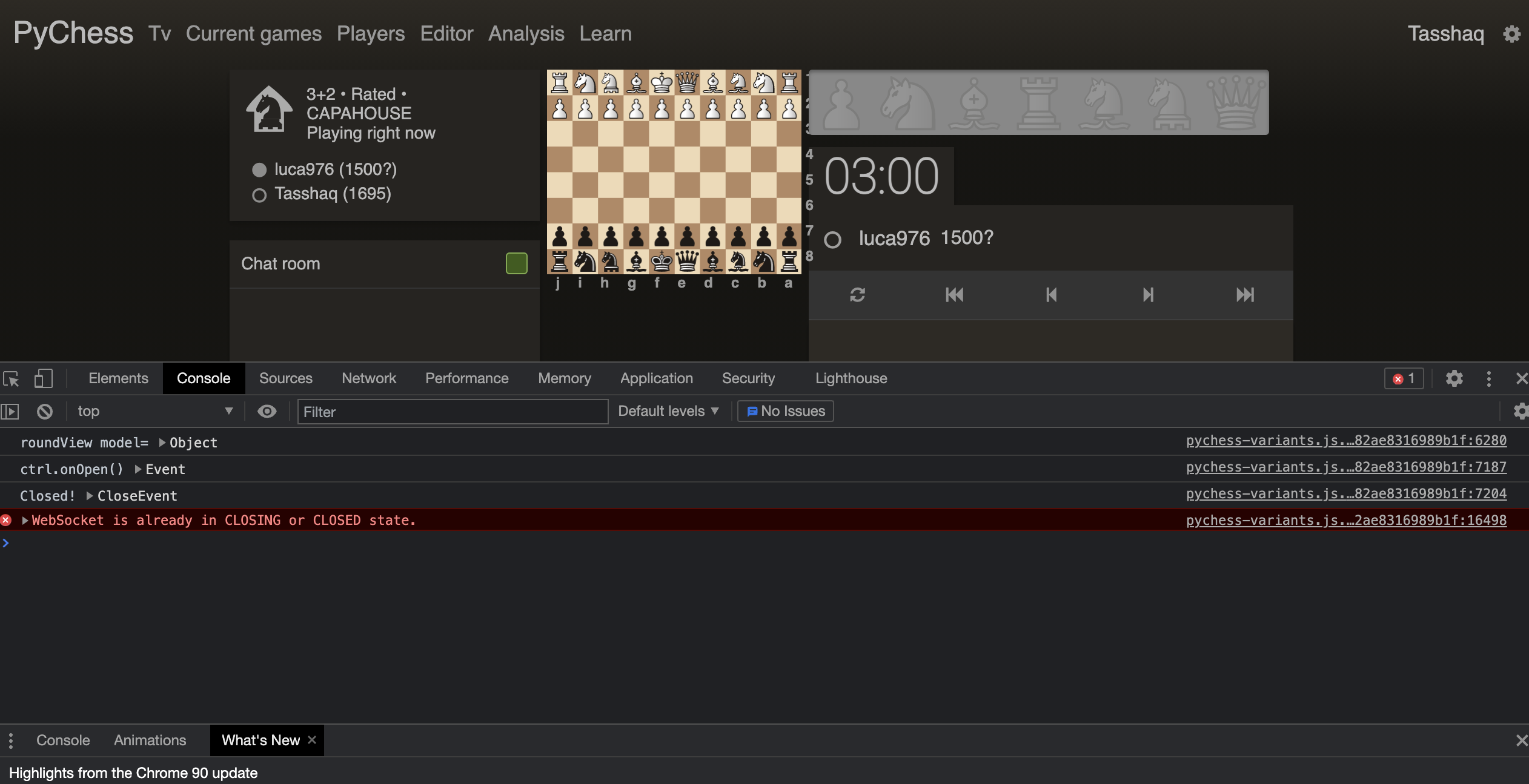Switch to the Network tab in DevTools
This screenshot has width=1529, height=784.
tap(369, 378)
